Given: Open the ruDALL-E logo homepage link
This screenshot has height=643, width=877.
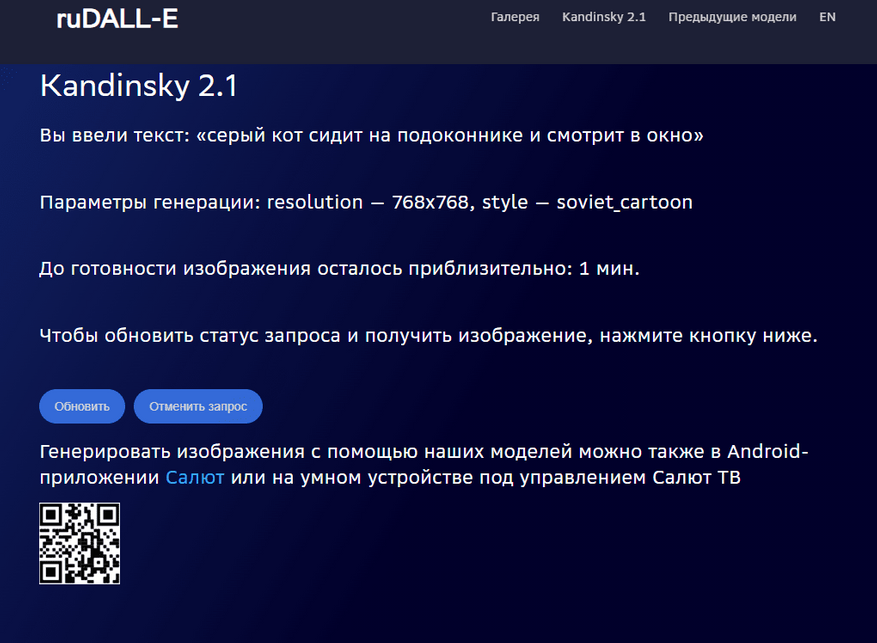Looking at the screenshot, I should tap(117, 19).
